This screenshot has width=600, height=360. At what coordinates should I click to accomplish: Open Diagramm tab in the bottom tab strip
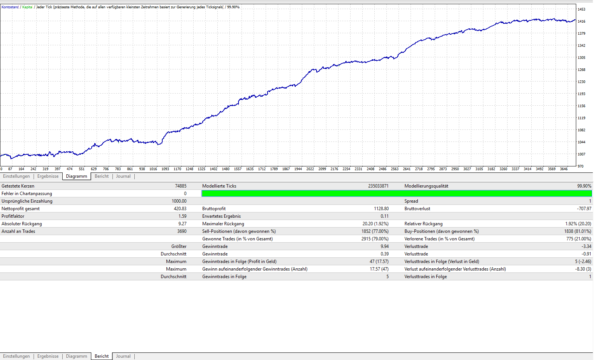77,356
